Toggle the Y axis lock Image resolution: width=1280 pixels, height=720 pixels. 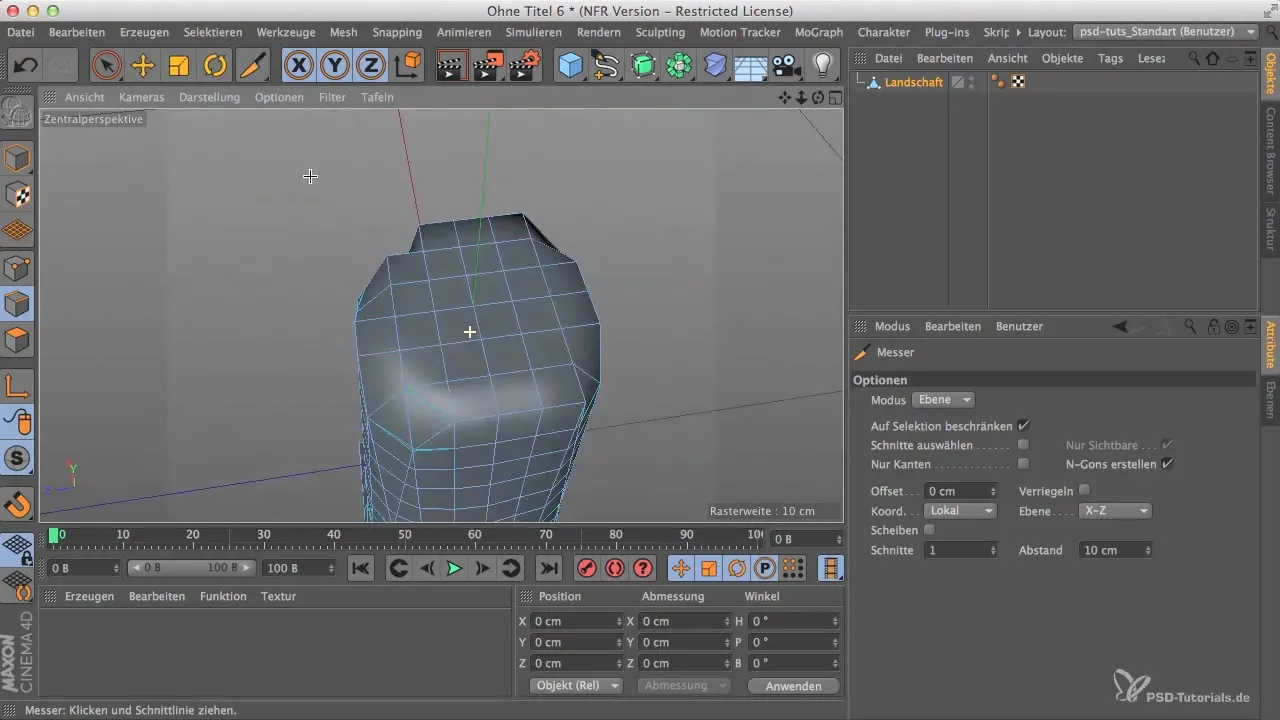tap(335, 66)
